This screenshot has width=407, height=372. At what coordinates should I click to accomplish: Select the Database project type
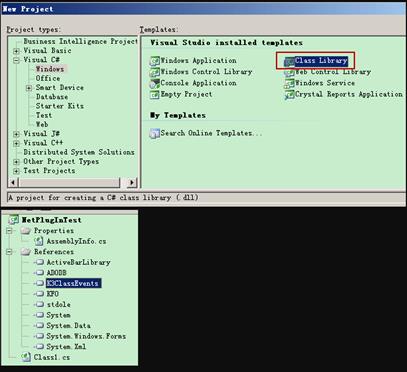(52, 97)
